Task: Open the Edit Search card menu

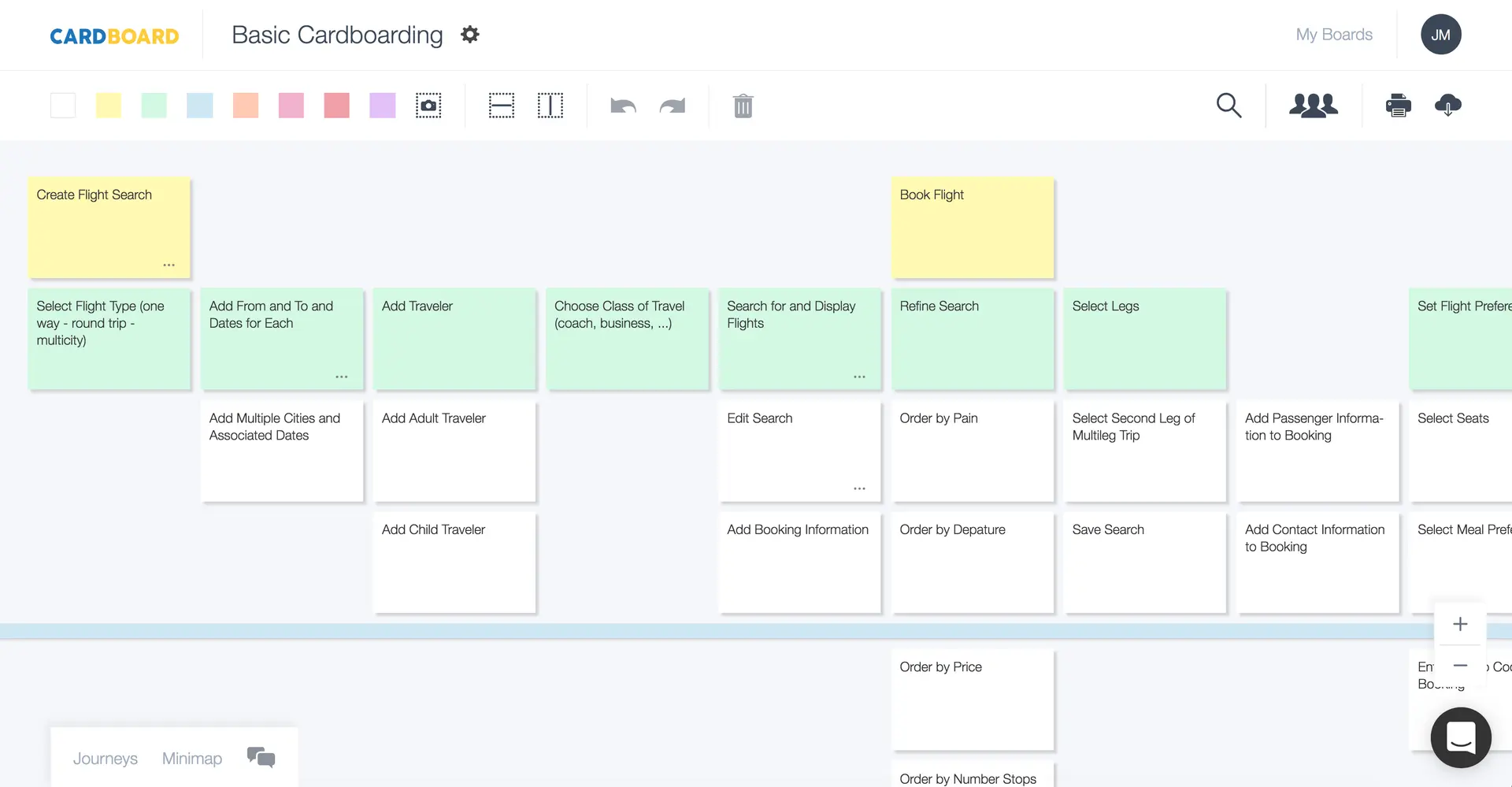Action: point(859,488)
